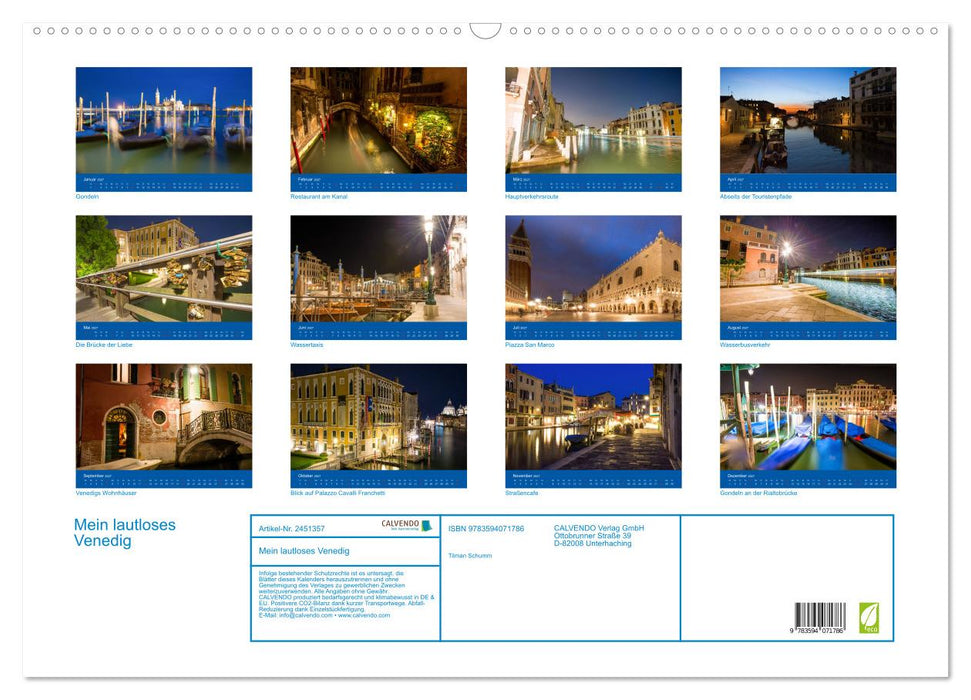Viewport: 971px width, 700px height.
Task: Open the Wassertaxis June photo
Action: pos(378,268)
